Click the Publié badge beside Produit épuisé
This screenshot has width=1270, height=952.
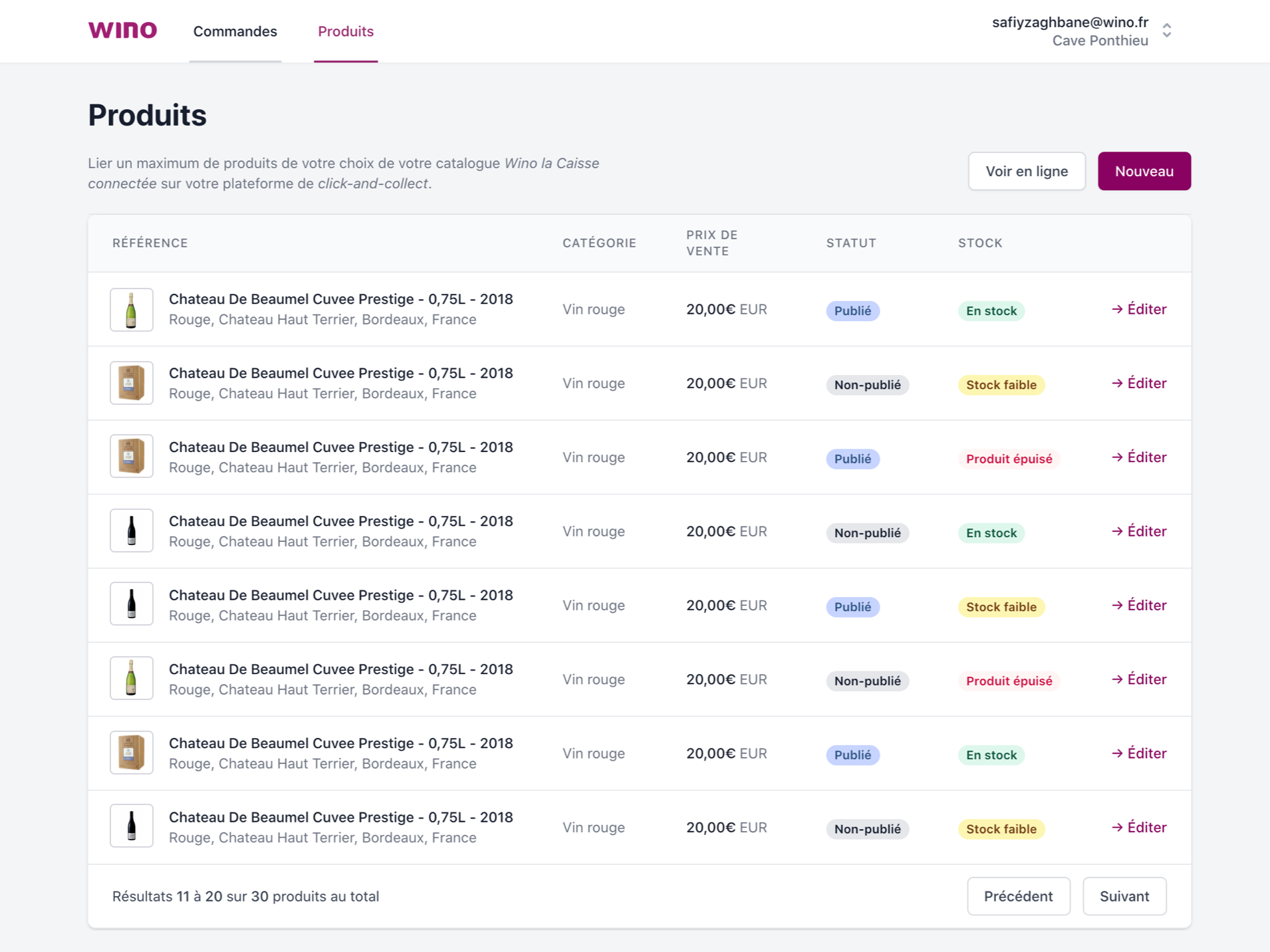pyautogui.click(x=852, y=459)
